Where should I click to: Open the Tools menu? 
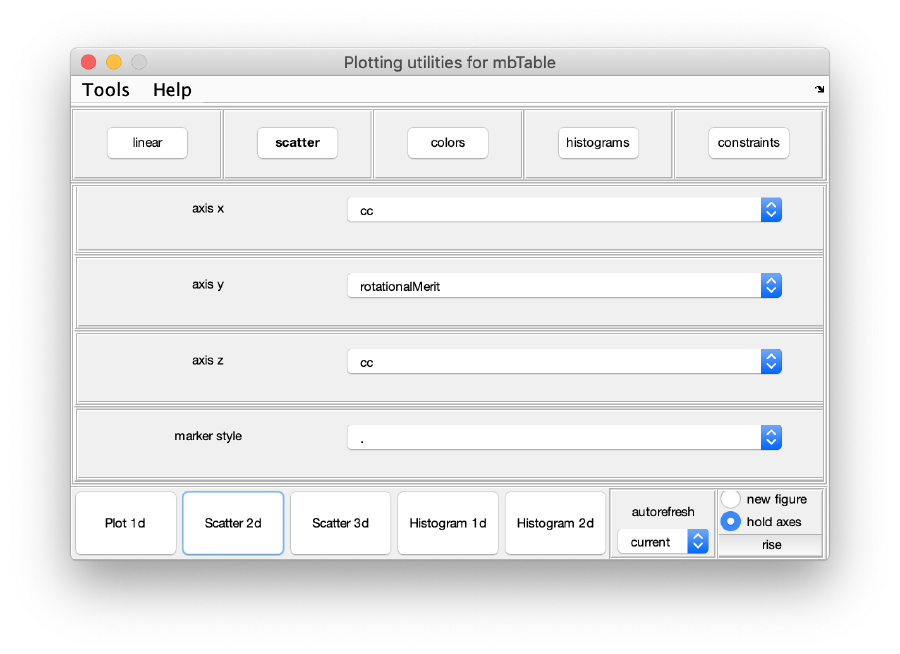[104, 90]
